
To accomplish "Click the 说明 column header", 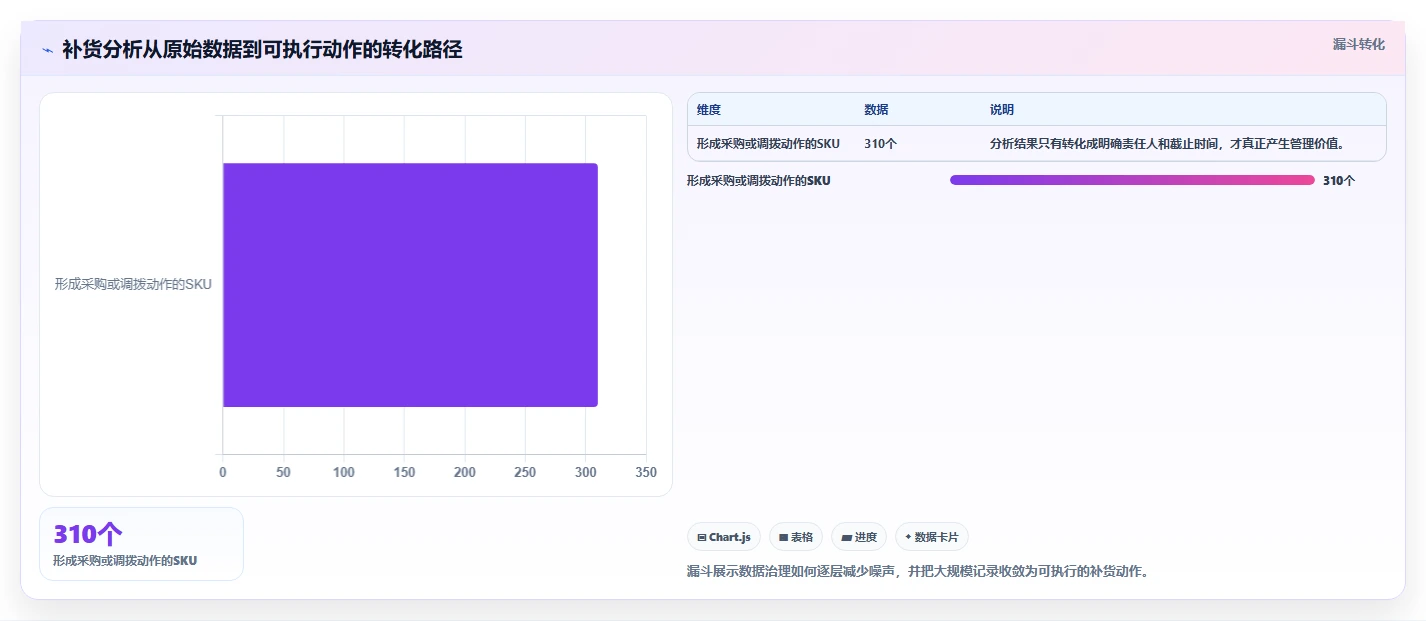I will [x=1002, y=110].
